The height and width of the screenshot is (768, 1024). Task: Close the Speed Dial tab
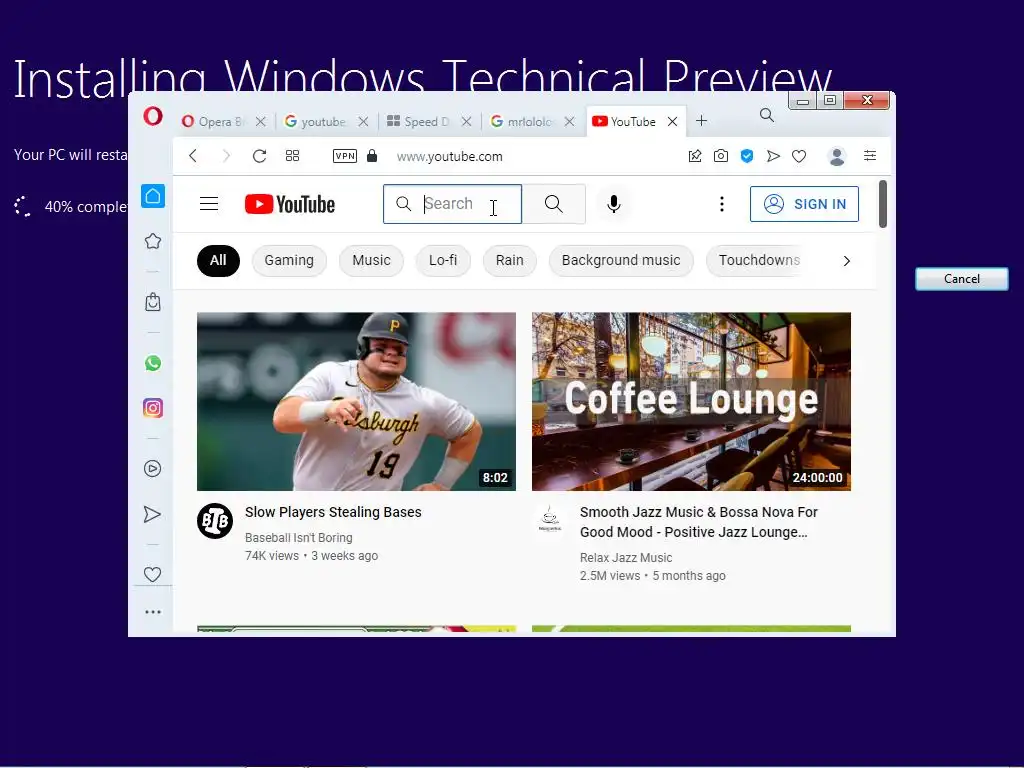pos(466,121)
